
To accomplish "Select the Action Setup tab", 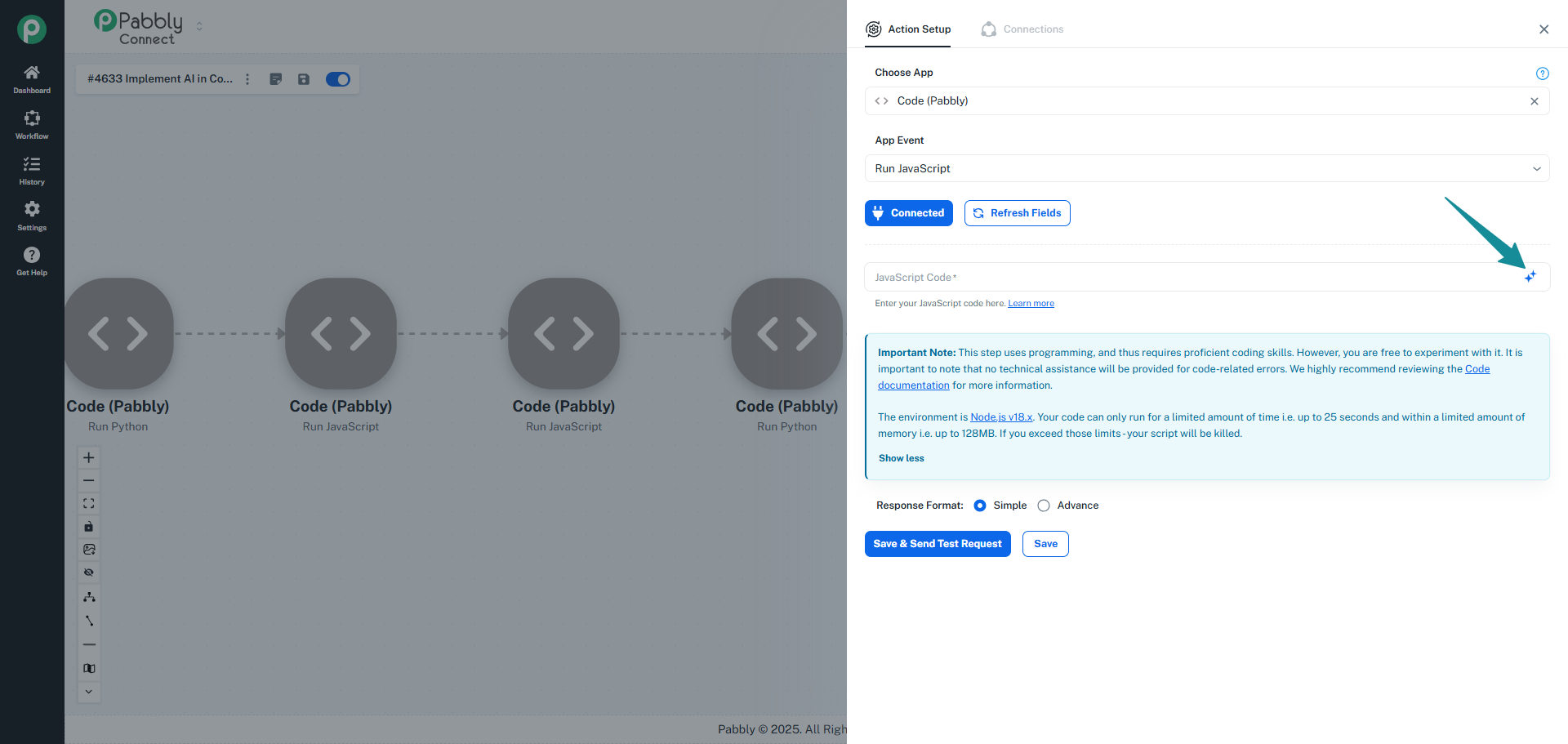I will pos(908,29).
